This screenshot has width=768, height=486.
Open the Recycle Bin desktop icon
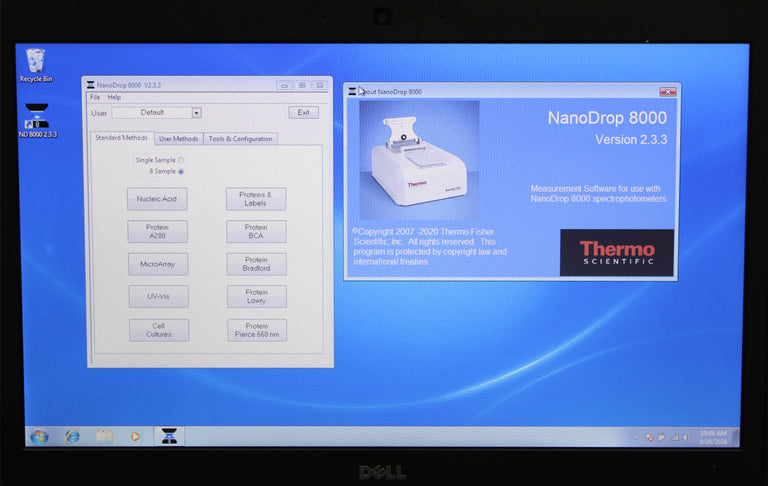pos(36,62)
